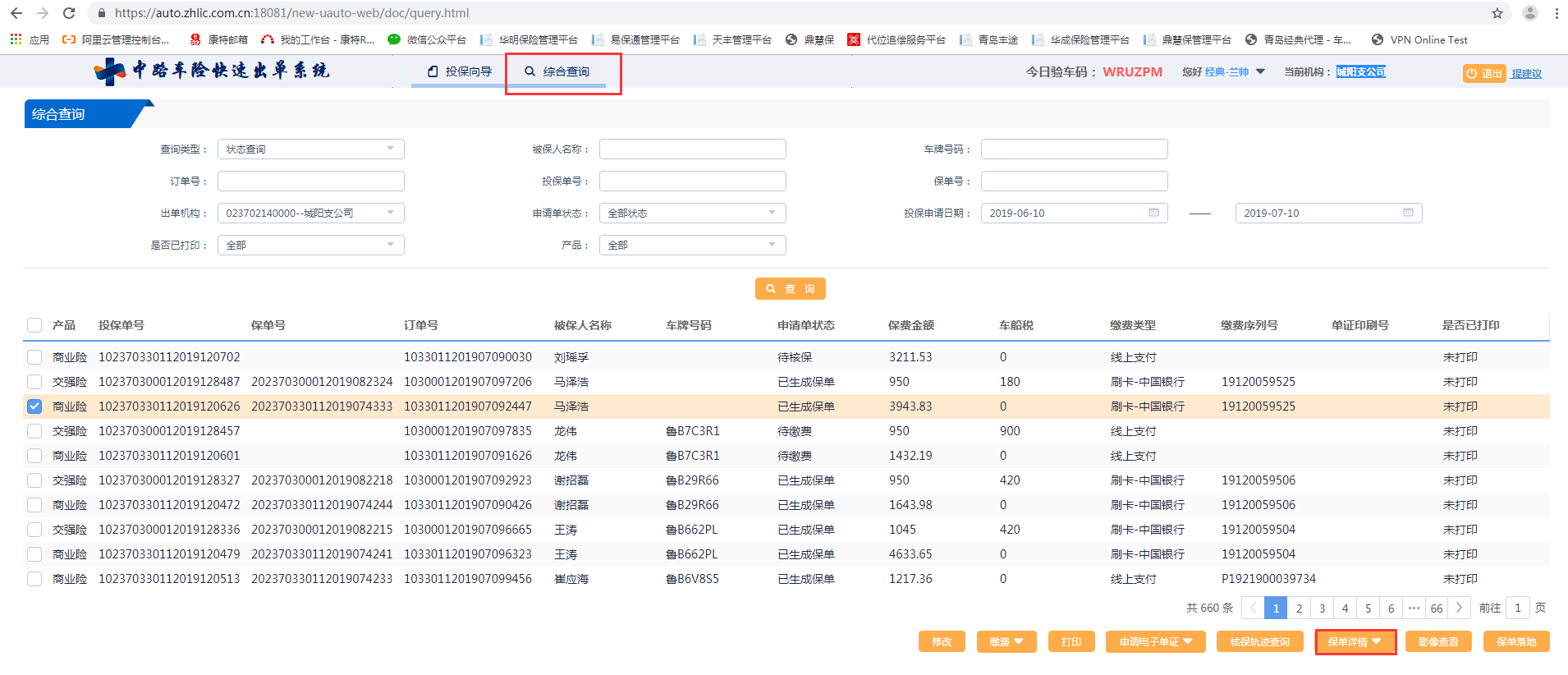Click the 被保人名称 input field
The image size is (1568, 675).
(x=692, y=149)
